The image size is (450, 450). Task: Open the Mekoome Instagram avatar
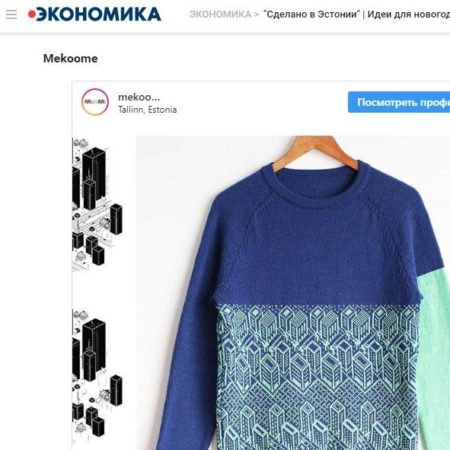pos(95,102)
